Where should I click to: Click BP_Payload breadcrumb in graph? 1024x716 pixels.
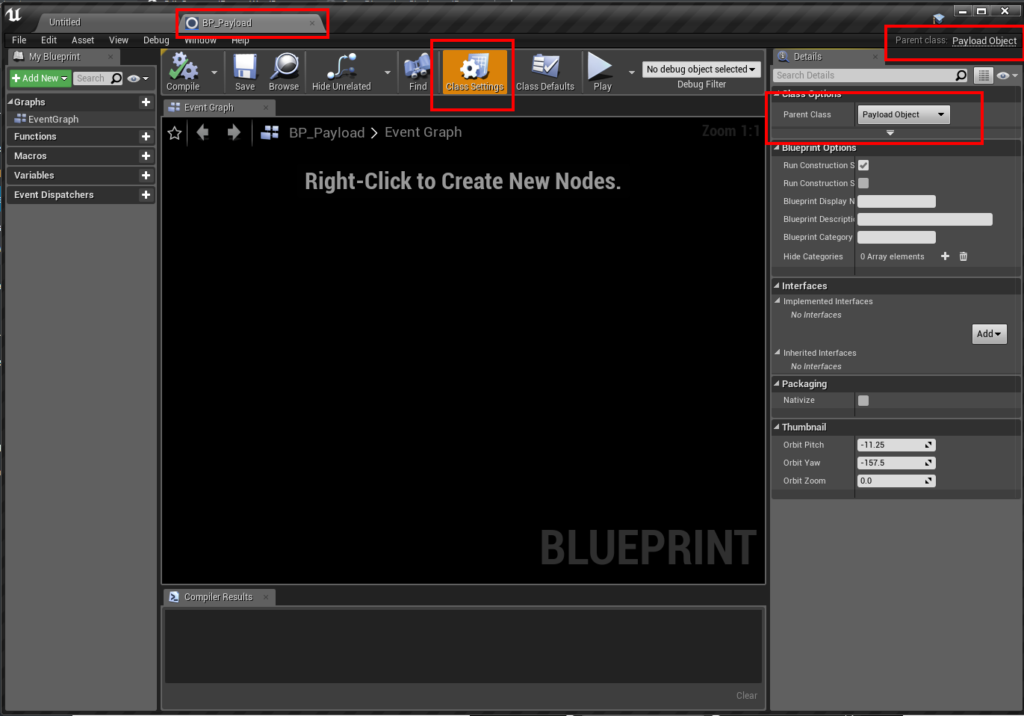(x=327, y=133)
